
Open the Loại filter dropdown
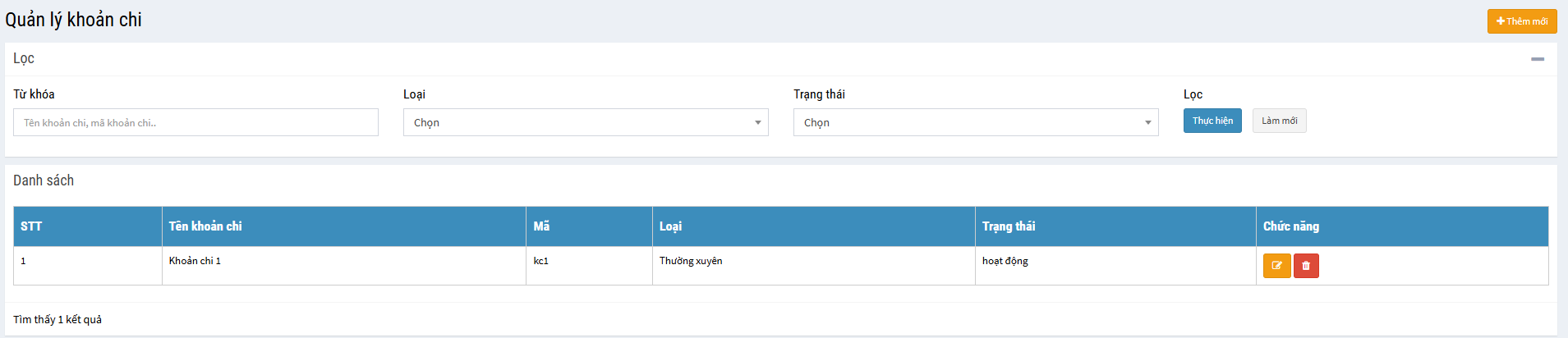click(x=585, y=122)
